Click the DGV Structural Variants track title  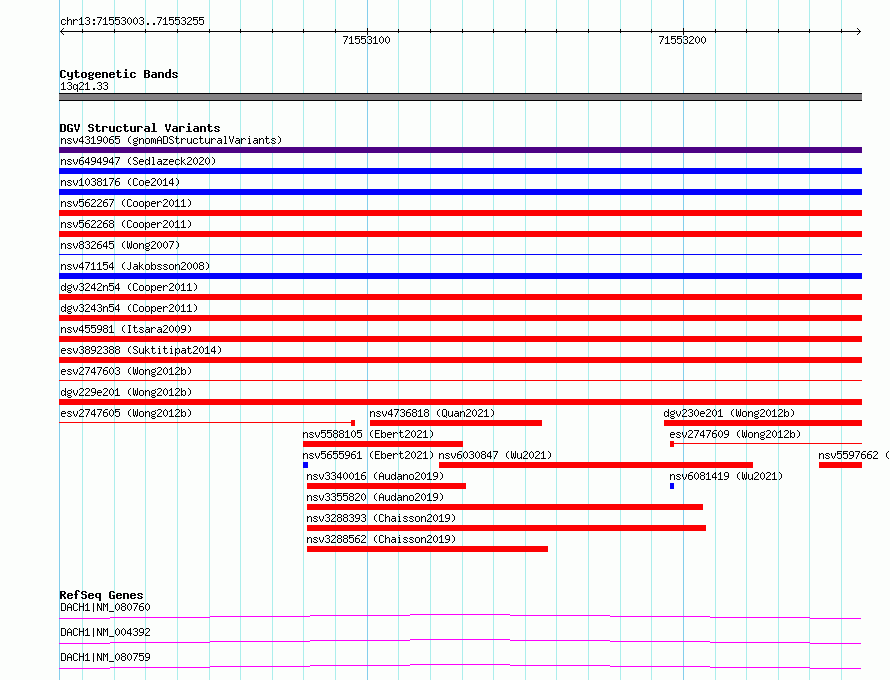(140, 128)
